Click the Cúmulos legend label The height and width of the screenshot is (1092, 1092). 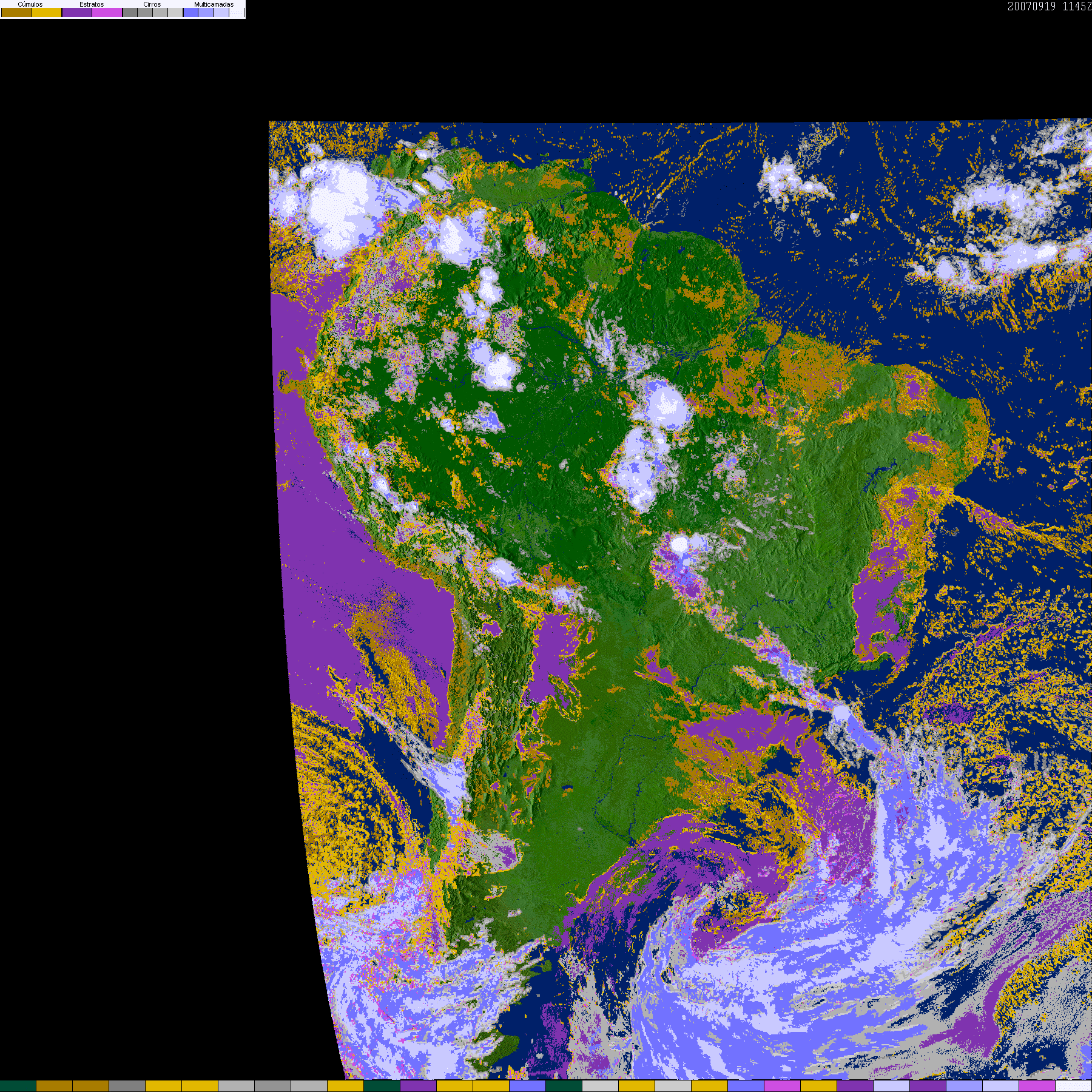pos(30,4)
